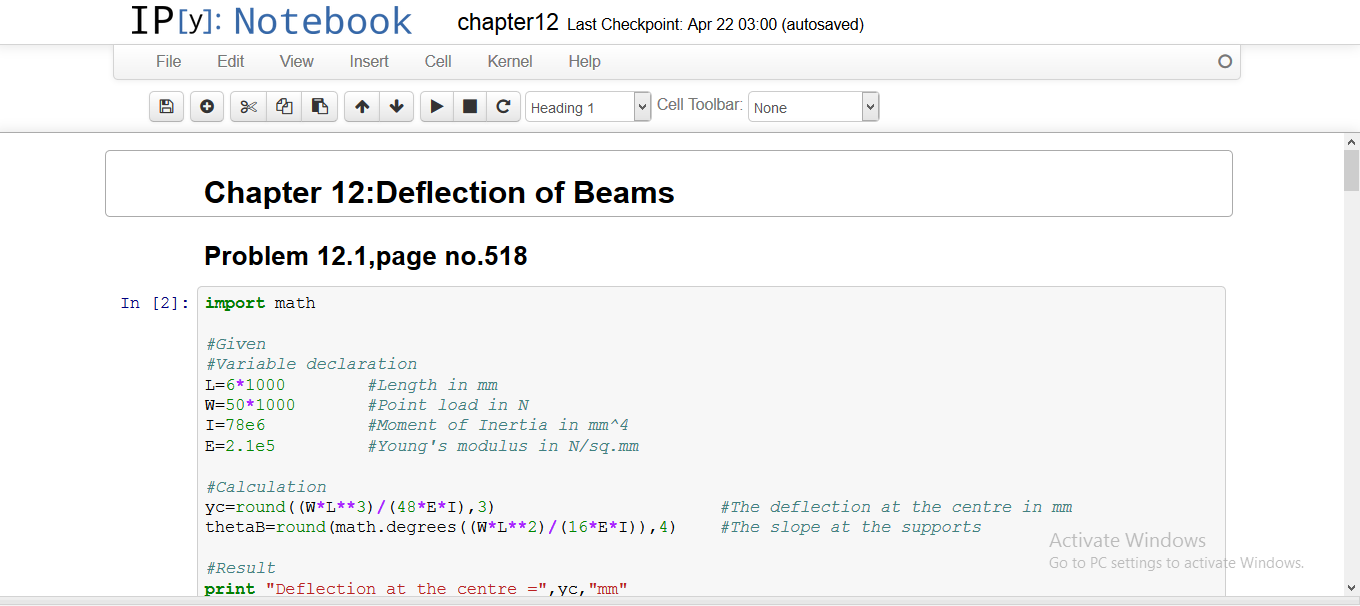
Task: Expand the Cell Toolbar dropdown showing None
Action: 814,107
